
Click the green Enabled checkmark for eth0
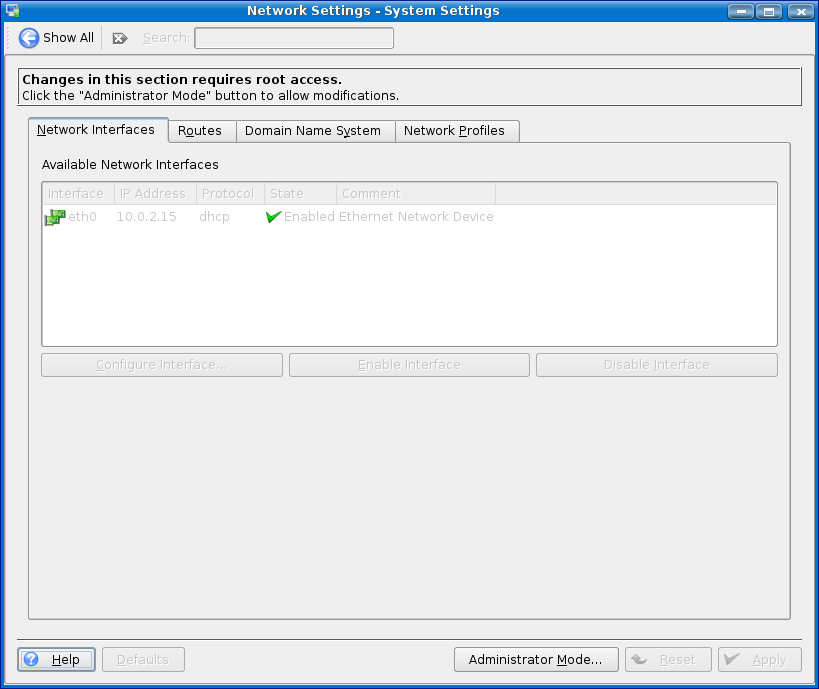tap(273, 217)
